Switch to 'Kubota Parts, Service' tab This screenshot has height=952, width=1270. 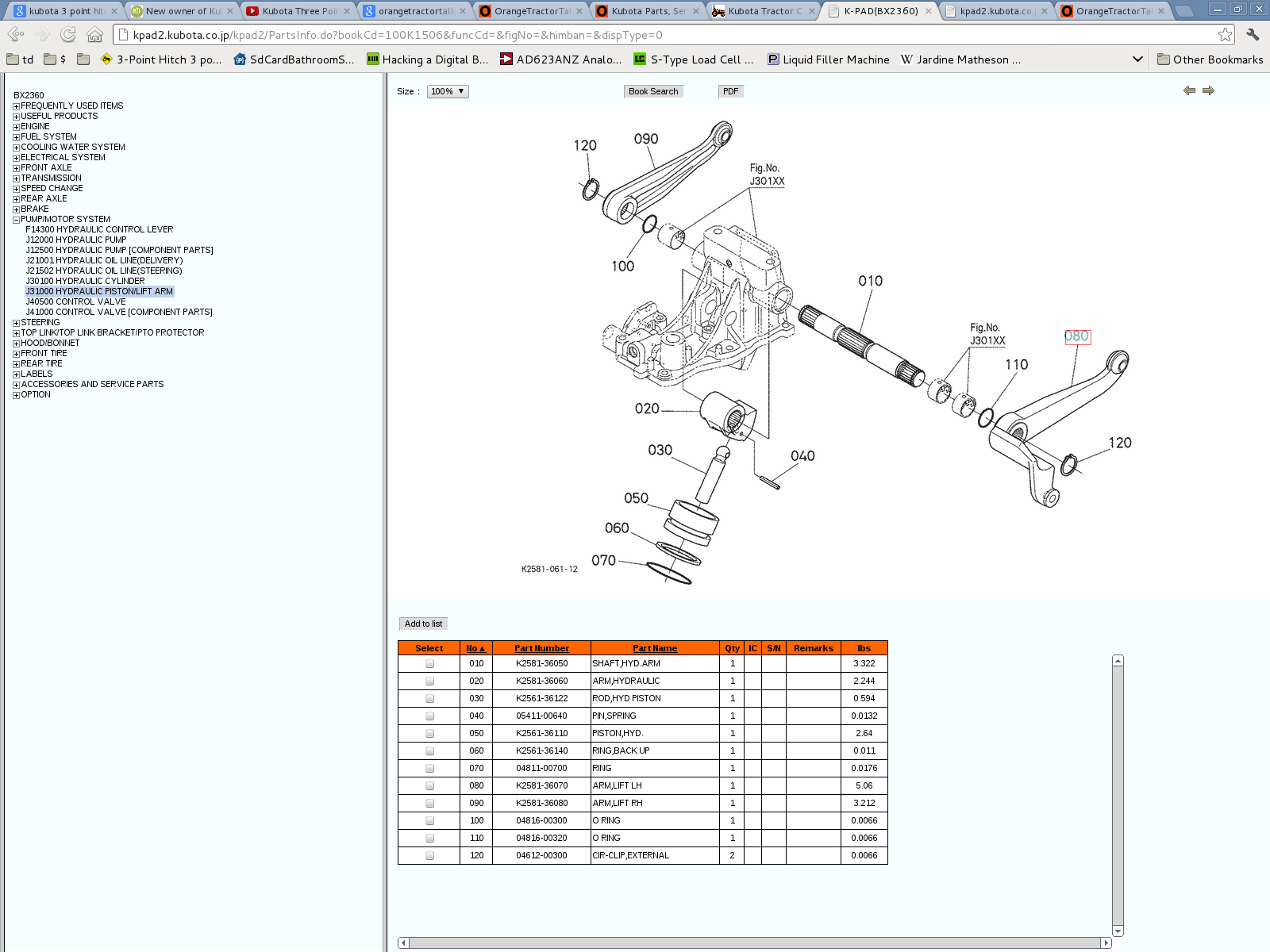point(648,11)
